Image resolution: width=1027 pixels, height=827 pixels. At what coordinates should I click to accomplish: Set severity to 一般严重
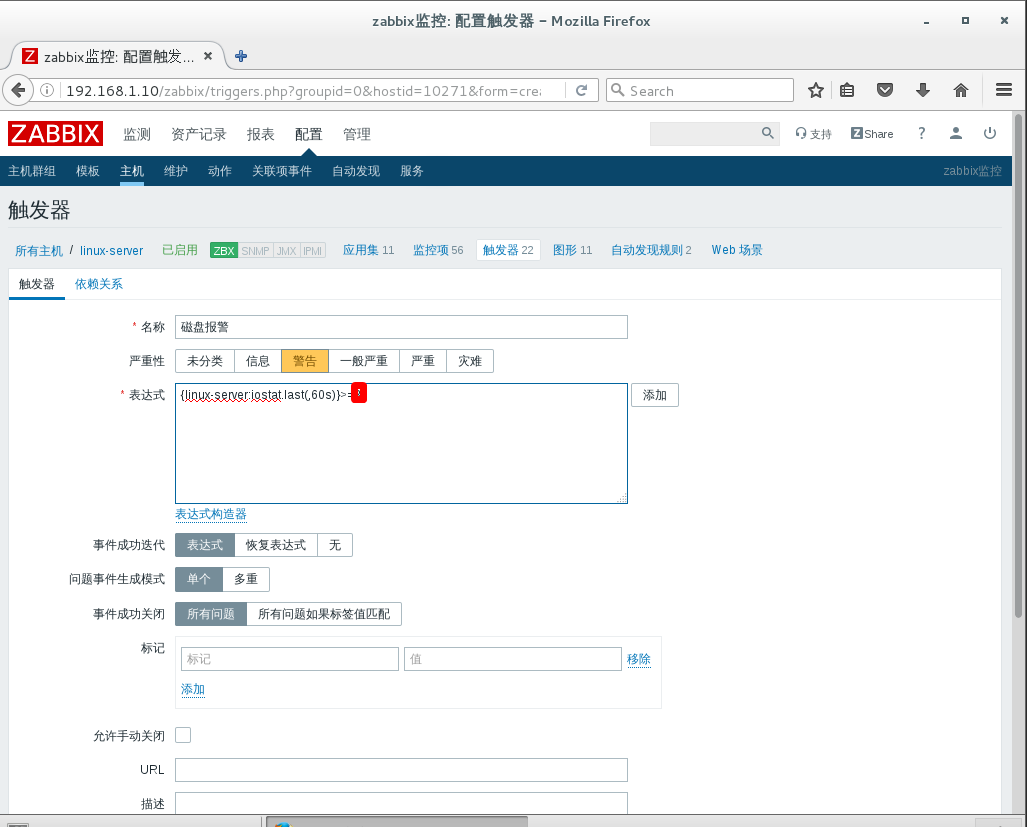tap(364, 361)
